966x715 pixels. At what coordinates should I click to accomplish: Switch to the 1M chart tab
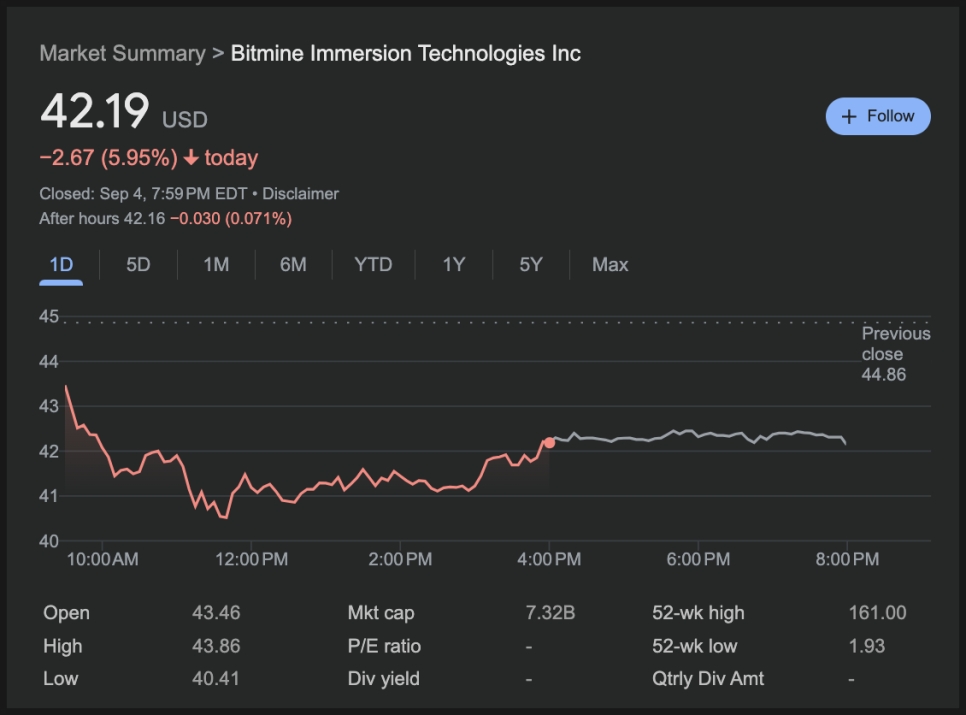click(x=216, y=265)
